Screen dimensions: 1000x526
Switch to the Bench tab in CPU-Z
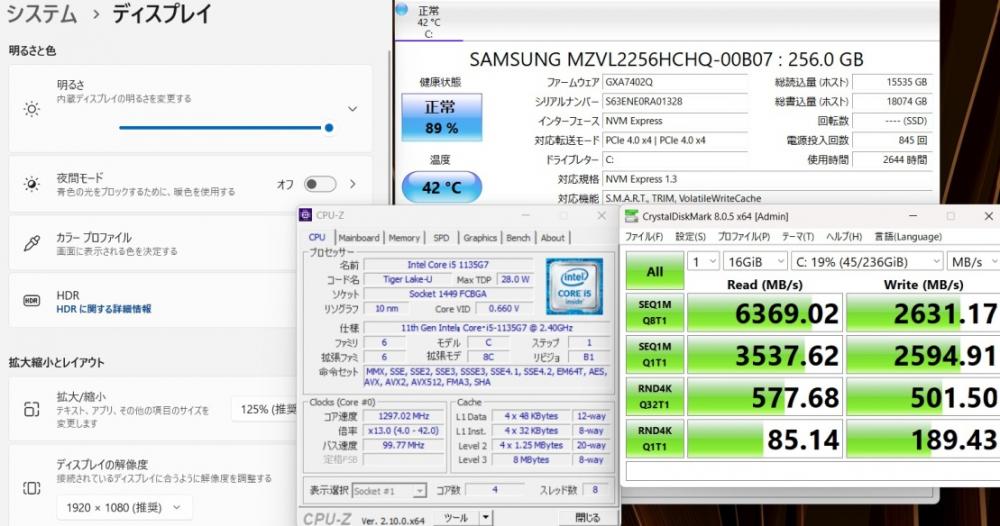point(518,238)
